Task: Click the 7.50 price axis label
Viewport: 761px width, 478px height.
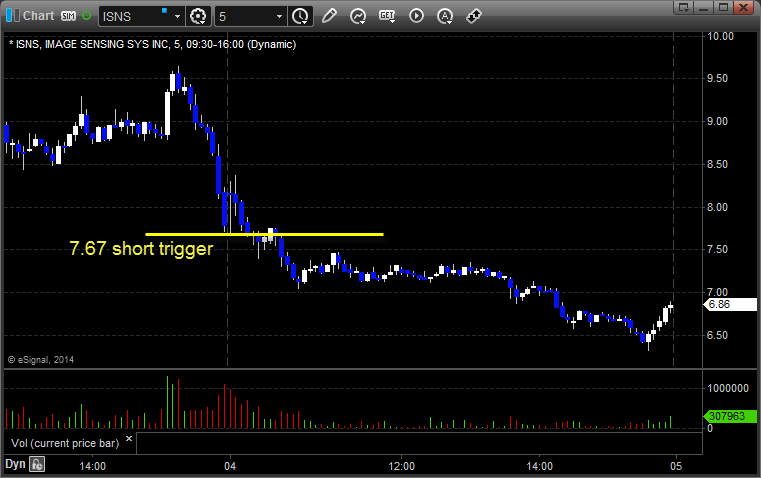Action: click(x=717, y=249)
